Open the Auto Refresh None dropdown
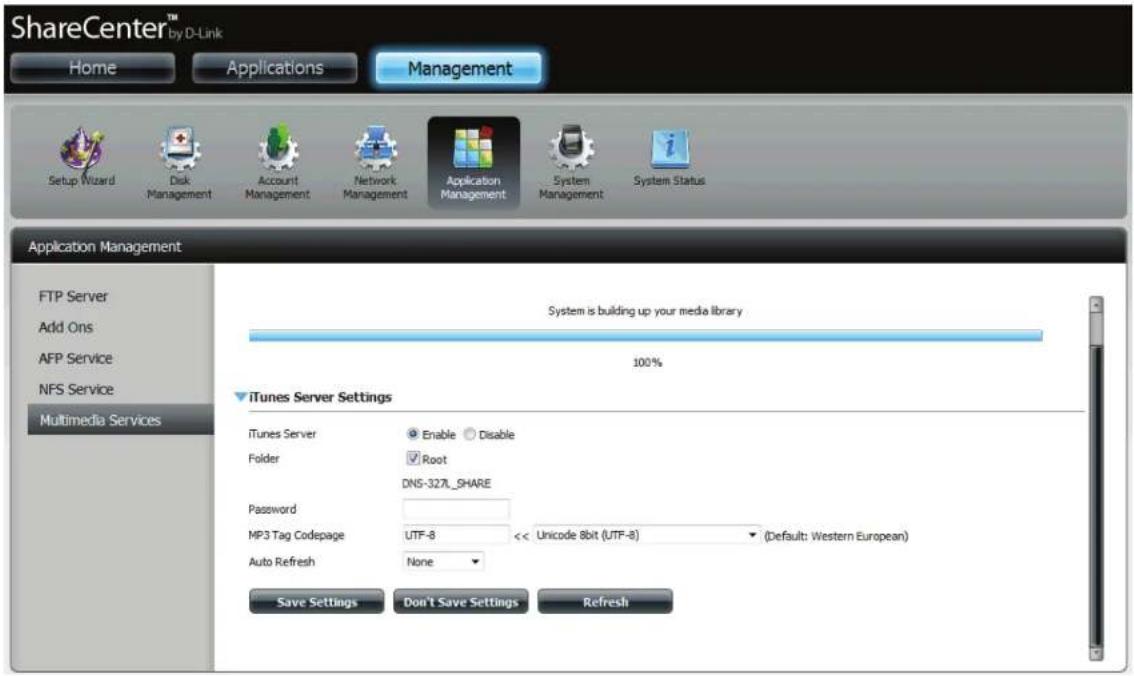Screen dimensions: 1134x676 [443, 562]
